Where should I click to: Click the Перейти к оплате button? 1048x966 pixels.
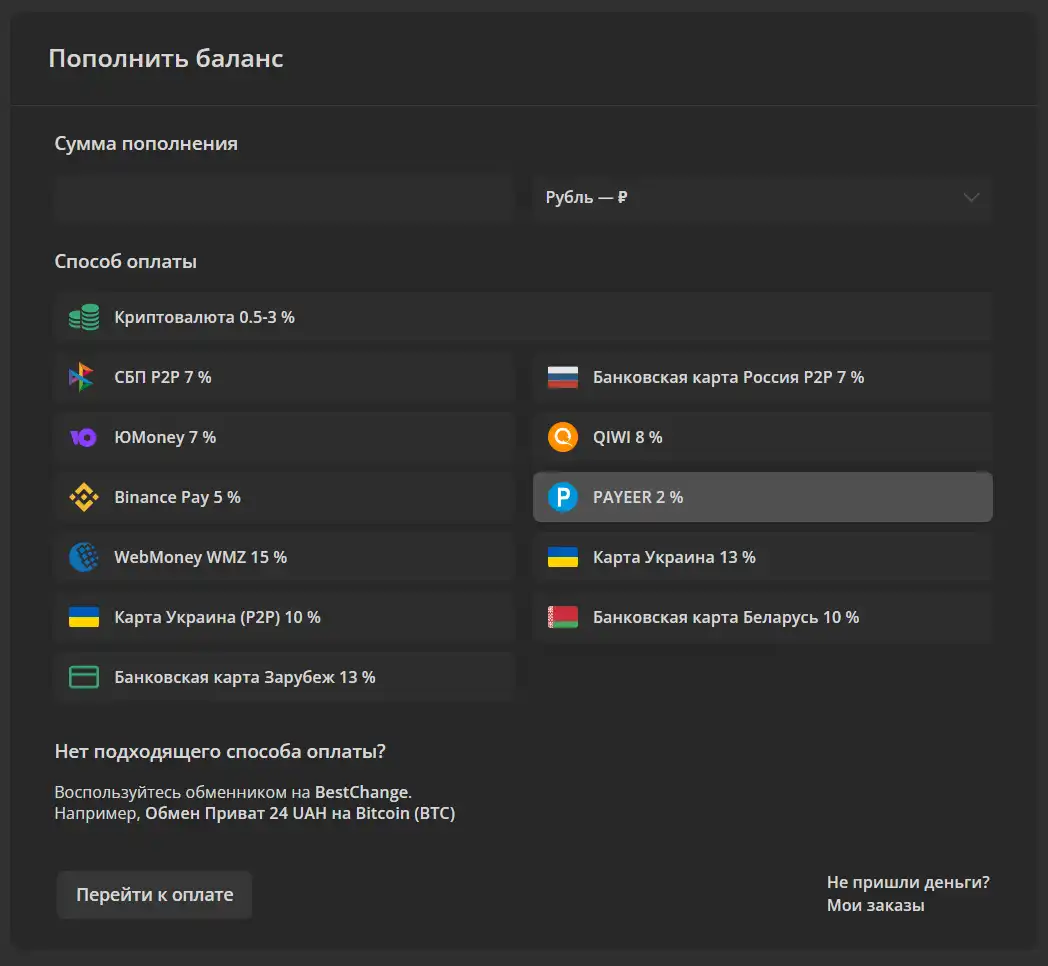[154, 894]
